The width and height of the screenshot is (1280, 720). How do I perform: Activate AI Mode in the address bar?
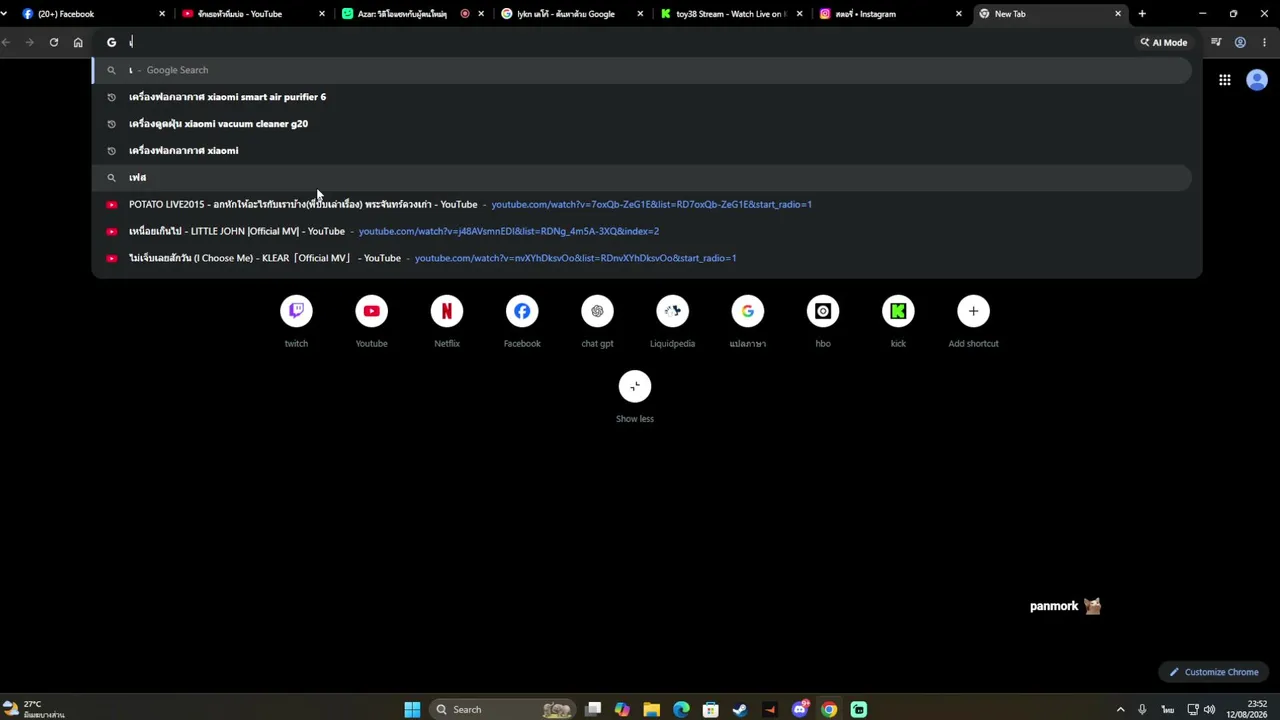tap(1163, 42)
